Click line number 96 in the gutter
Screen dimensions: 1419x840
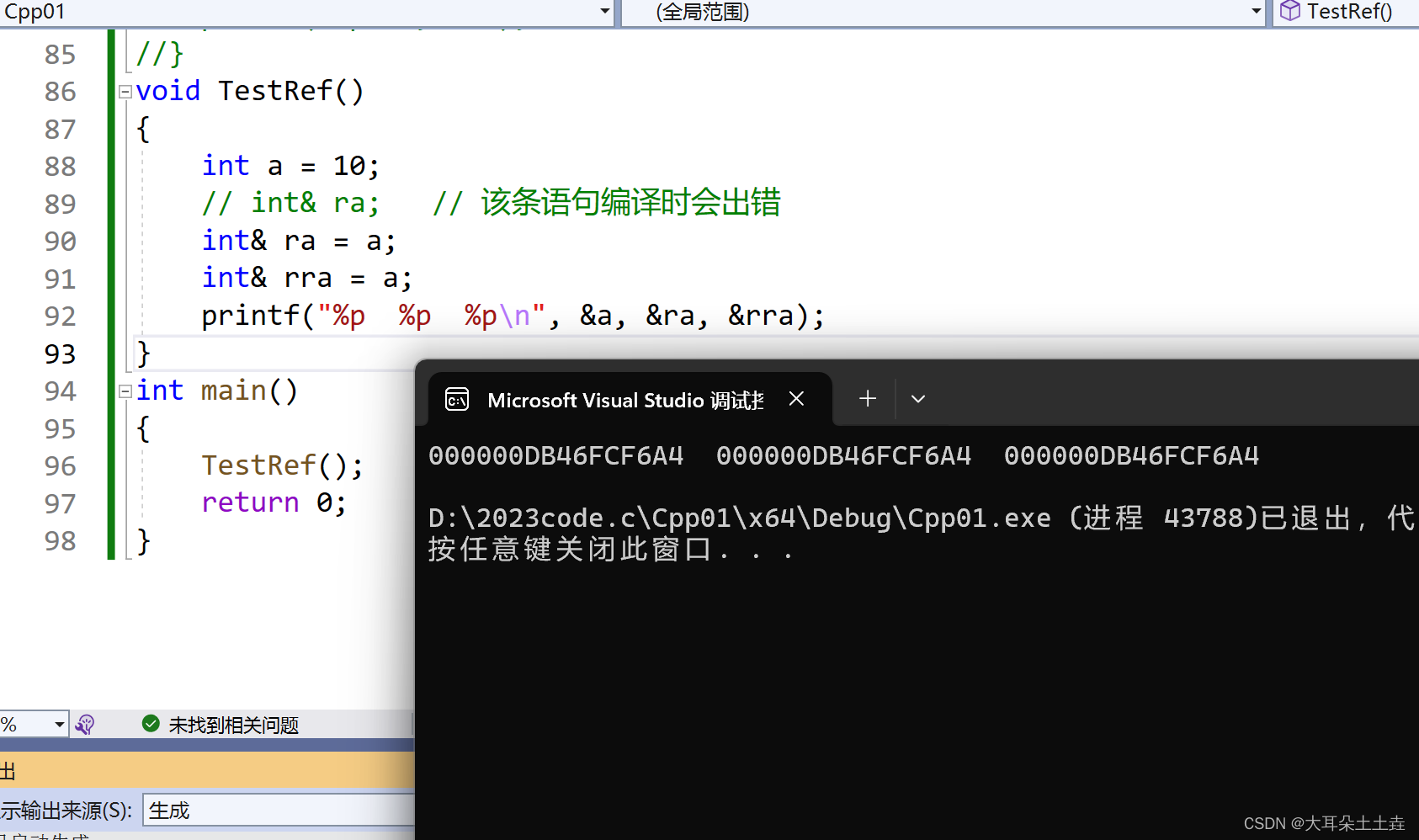point(60,466)
